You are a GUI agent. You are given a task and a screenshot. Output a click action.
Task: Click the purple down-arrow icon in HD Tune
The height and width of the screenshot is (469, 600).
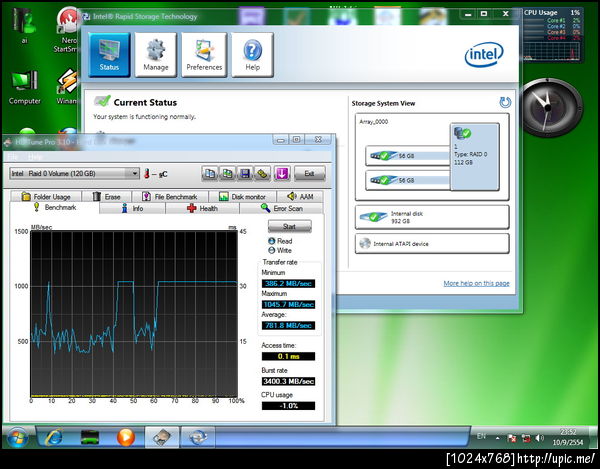[x=282, y=174]
